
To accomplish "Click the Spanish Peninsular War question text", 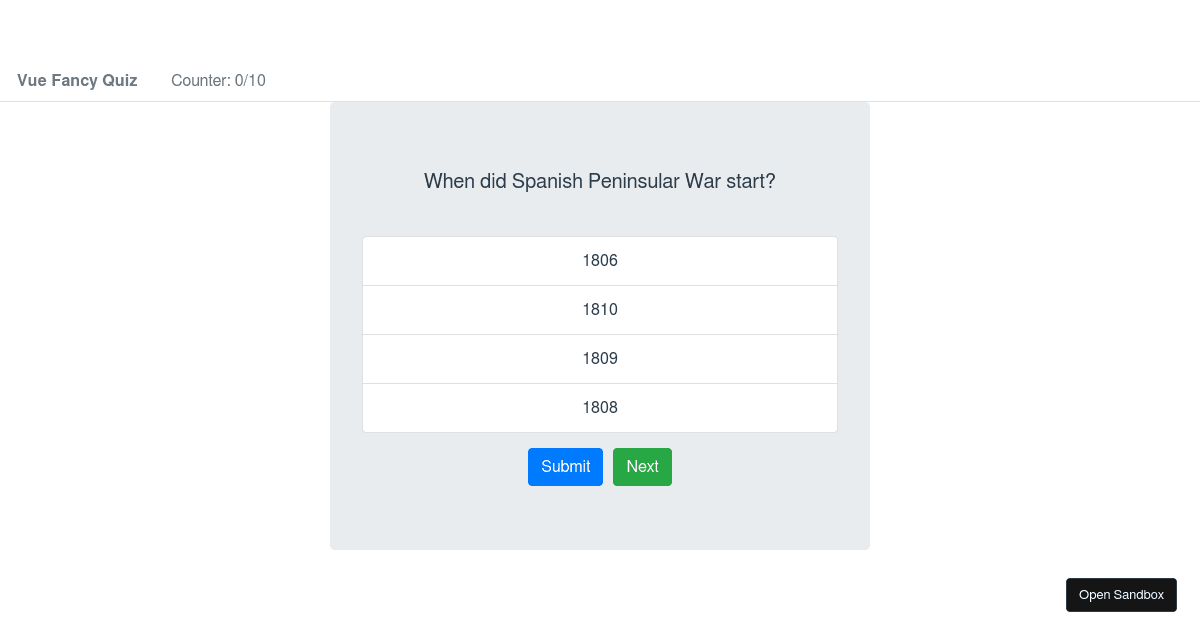I will (600, 181).
